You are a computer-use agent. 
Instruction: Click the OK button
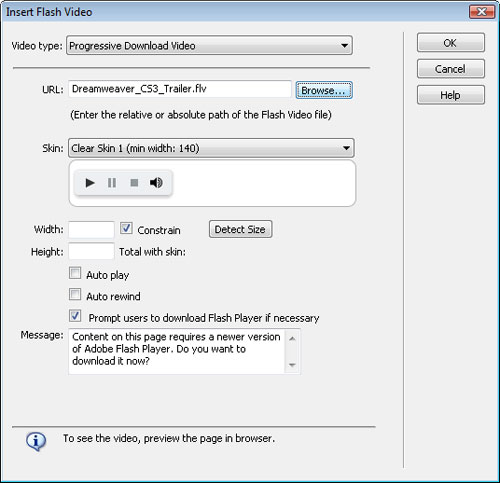pos(451,43)
